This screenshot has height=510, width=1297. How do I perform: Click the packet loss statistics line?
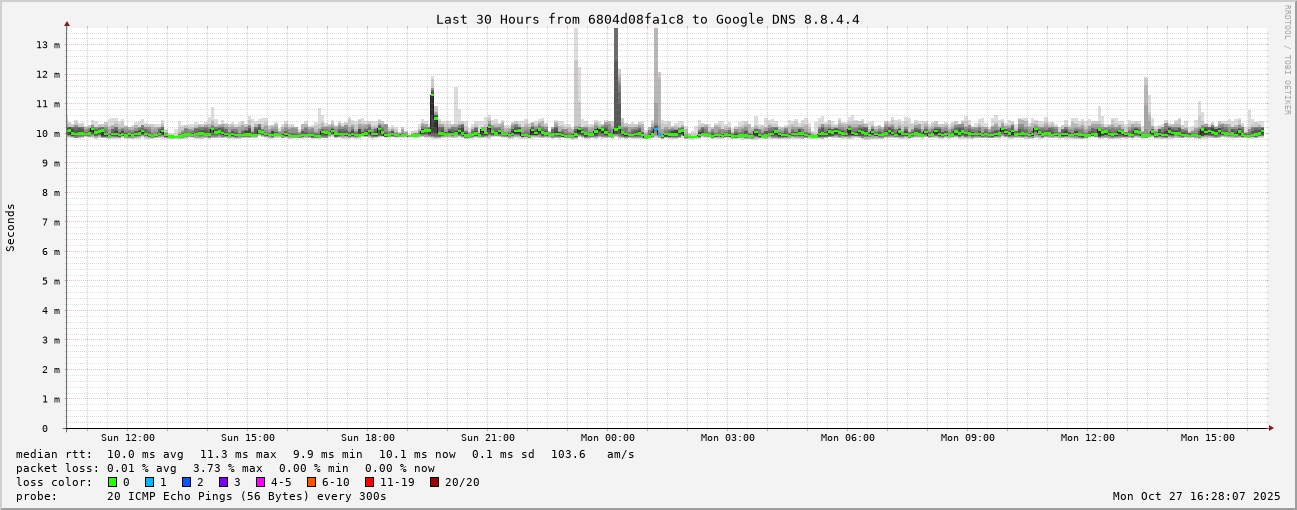coord(225,468)
